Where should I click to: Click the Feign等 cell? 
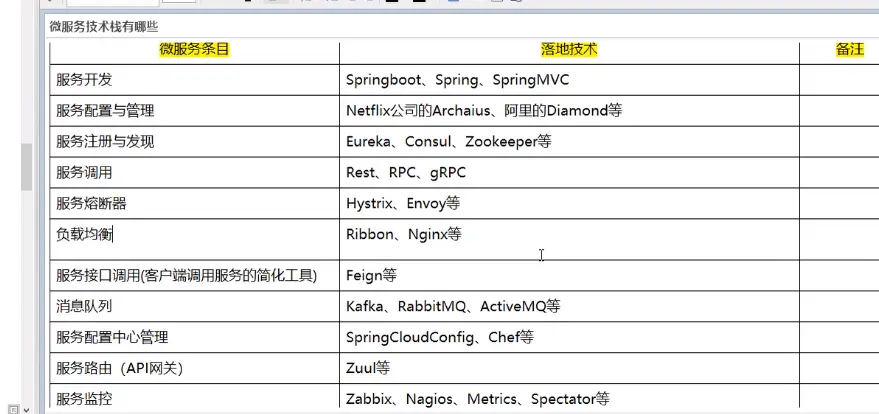569,276
